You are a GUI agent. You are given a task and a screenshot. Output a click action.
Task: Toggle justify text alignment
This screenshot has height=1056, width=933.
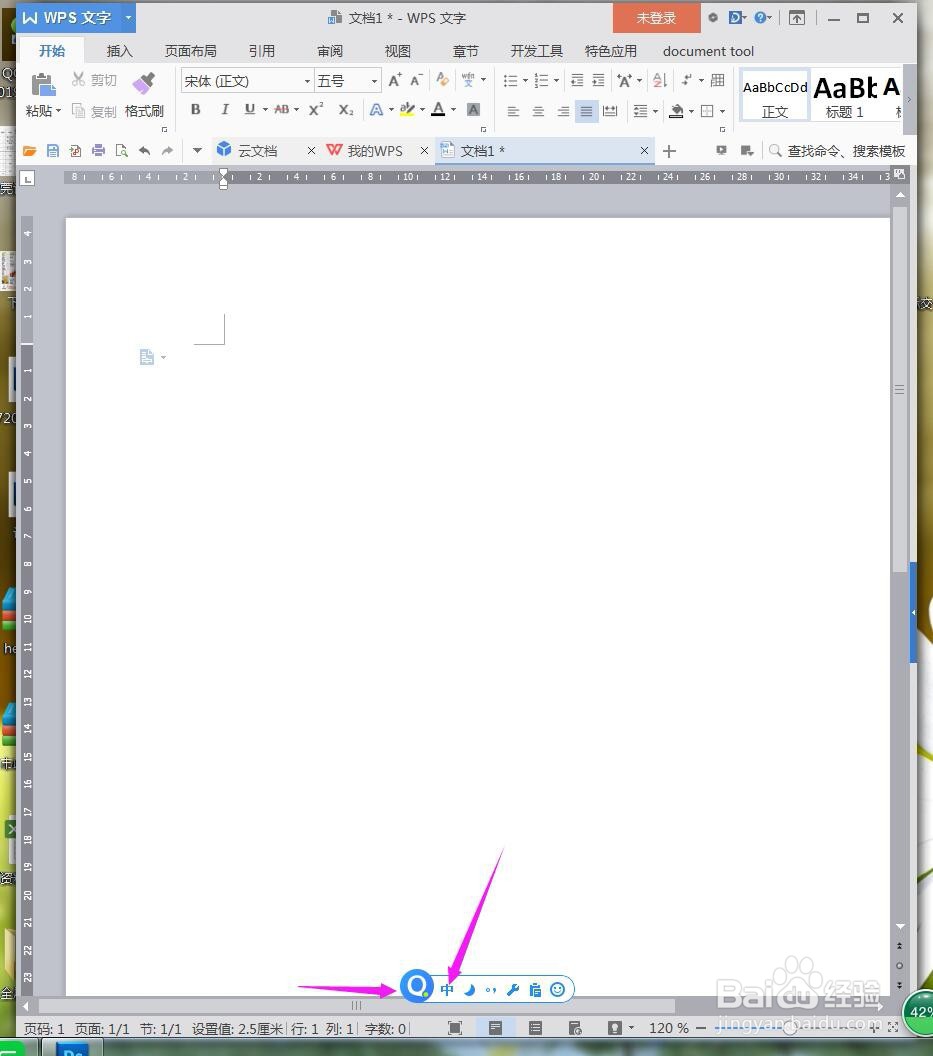click(x=587, y=111)
